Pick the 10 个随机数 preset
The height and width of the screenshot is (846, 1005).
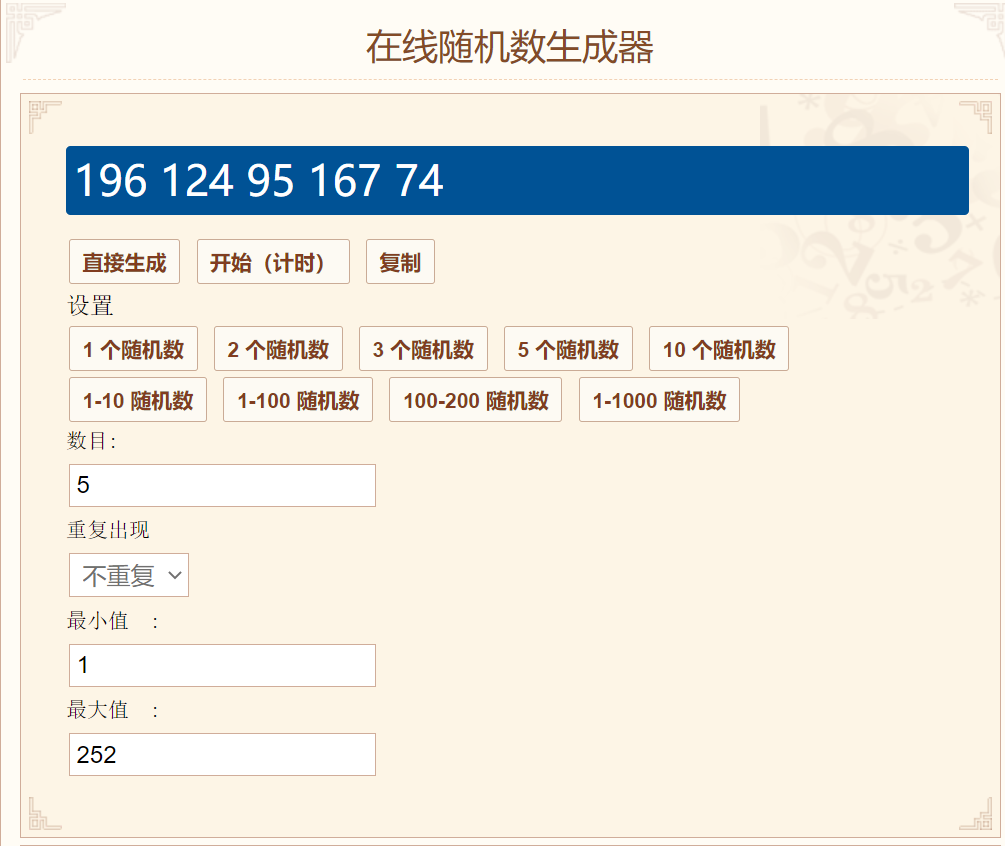point(718,349)
